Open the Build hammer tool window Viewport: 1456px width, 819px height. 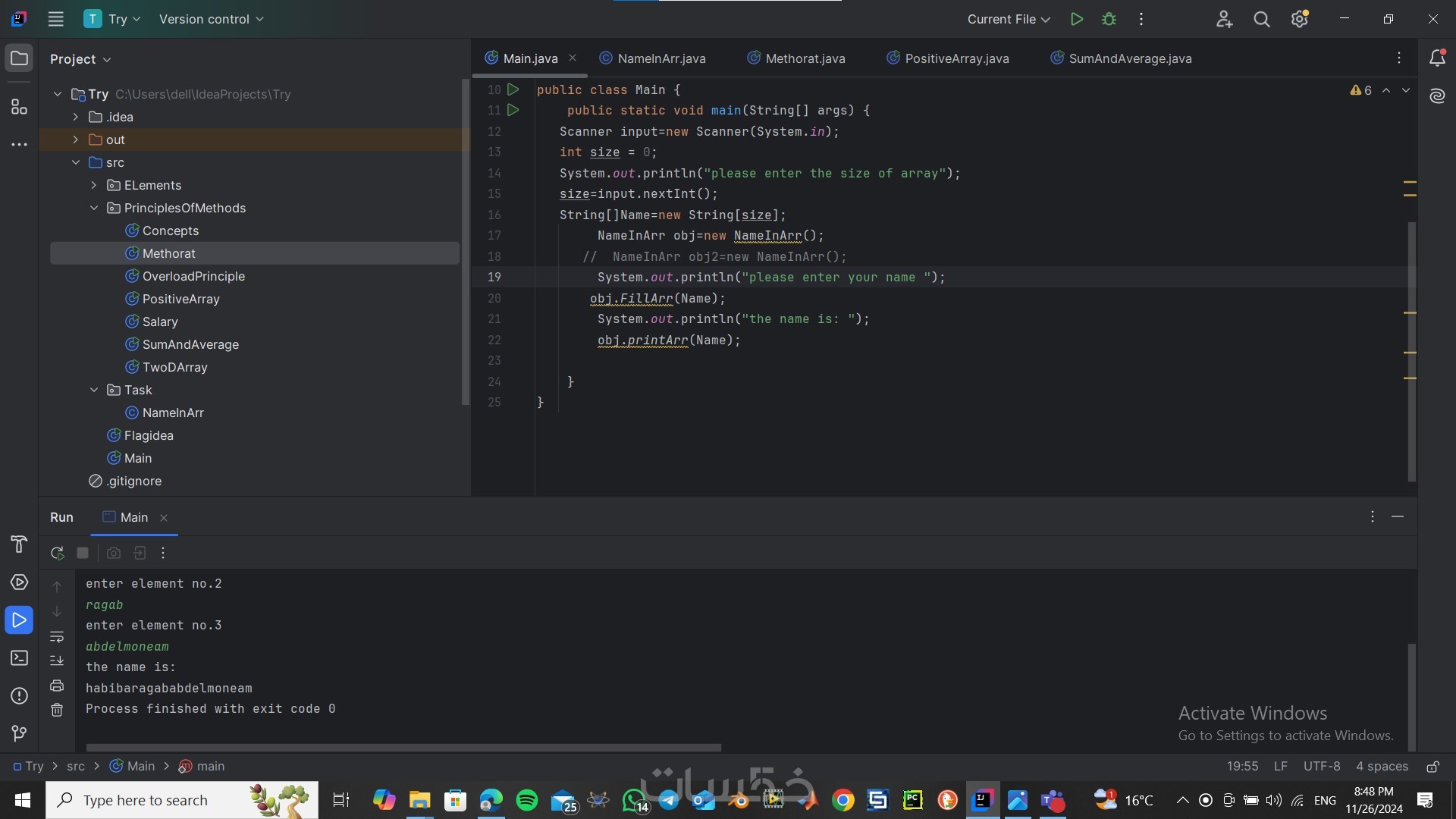(19, 544)
